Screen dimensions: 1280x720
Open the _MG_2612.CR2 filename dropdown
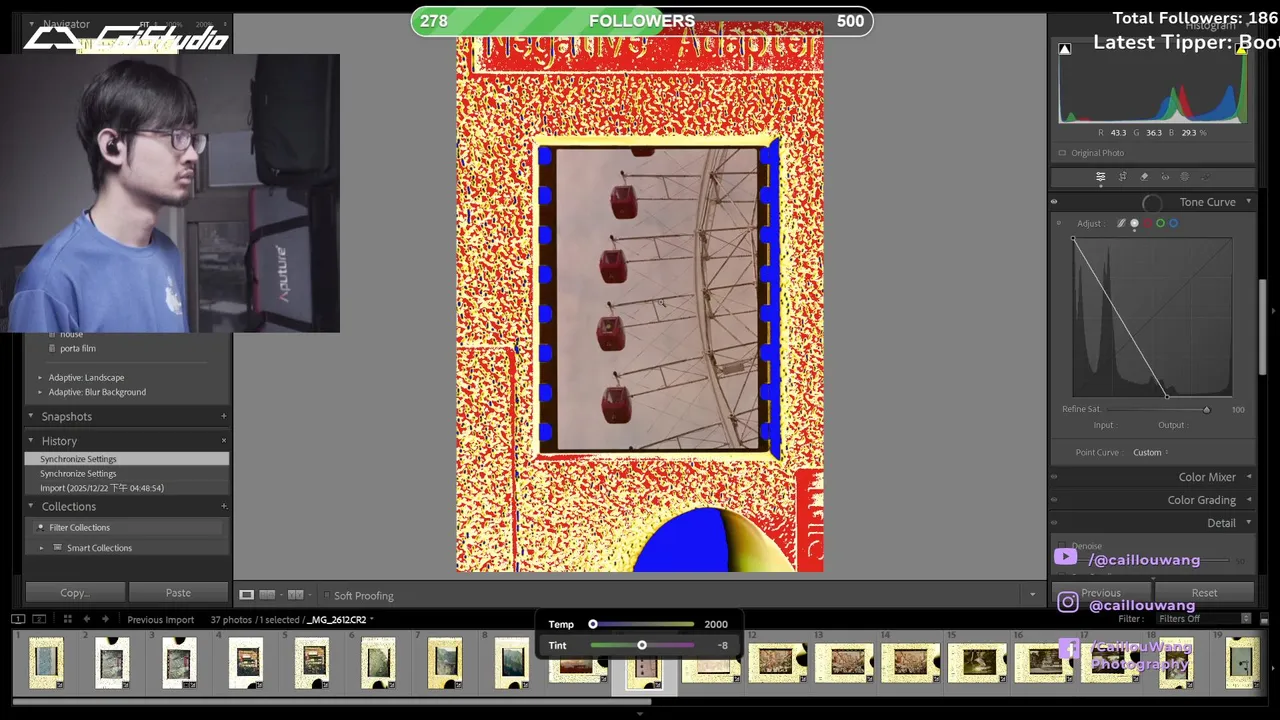[x=340, y=620]
